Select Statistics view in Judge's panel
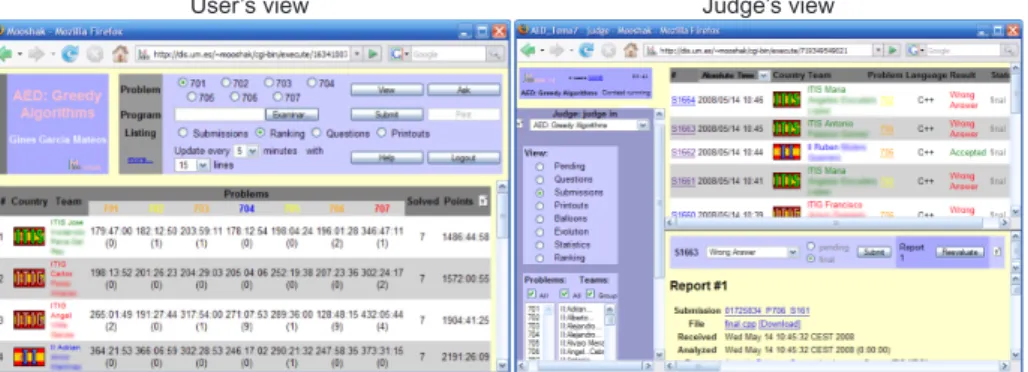 tap(540, 245)
